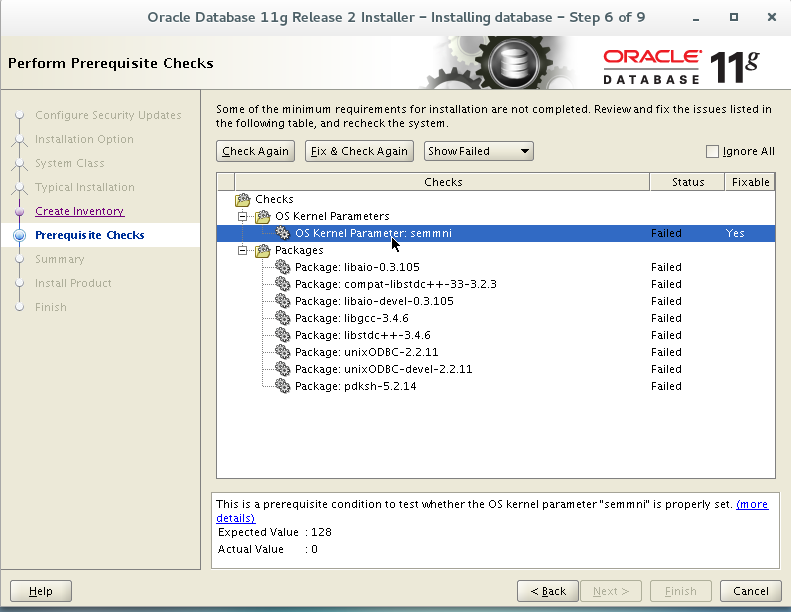Click the gear icon for libaio-0.3.105
The height and width of the screenshot is (612, 791).
tap(282, 267)
